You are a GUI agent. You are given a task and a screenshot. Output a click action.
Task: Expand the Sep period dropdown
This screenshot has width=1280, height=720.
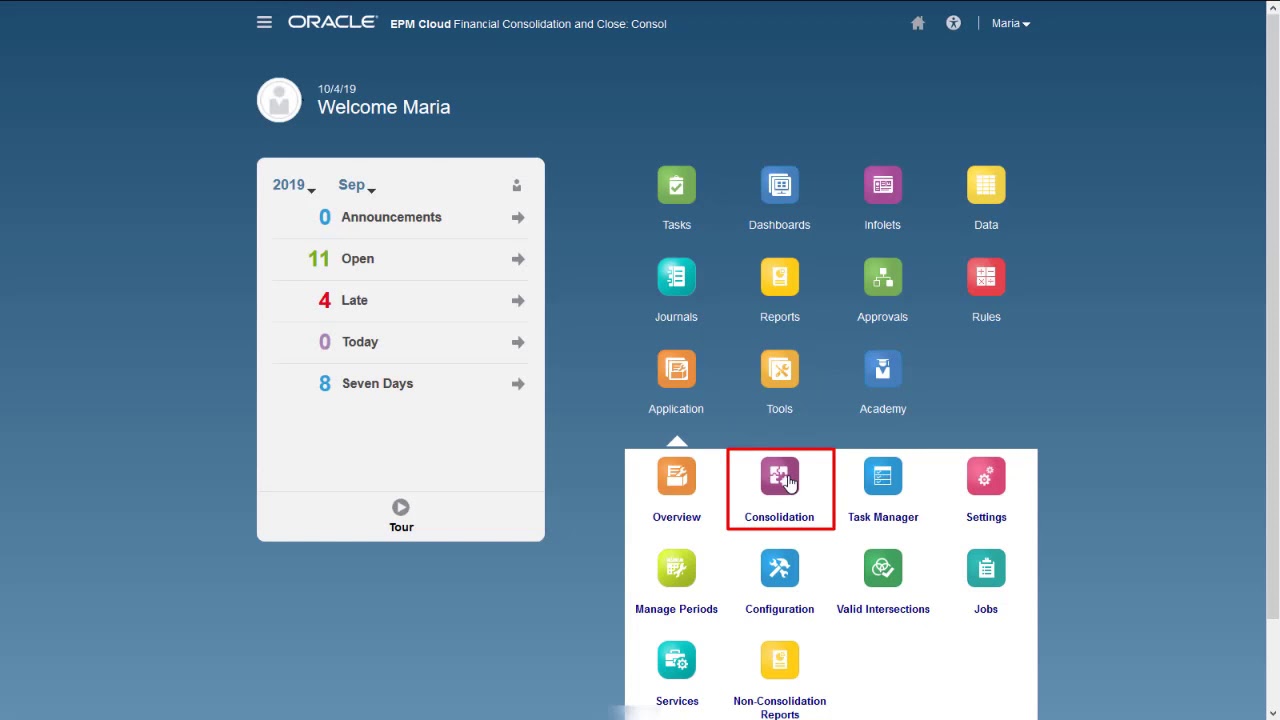[x=357, y=185]
